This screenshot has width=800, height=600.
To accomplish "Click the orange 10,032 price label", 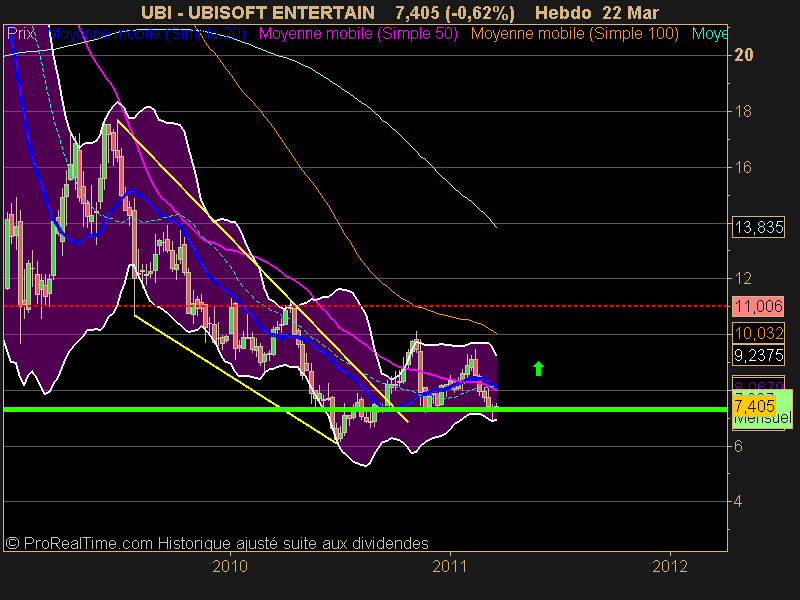I will click(759, 333).
